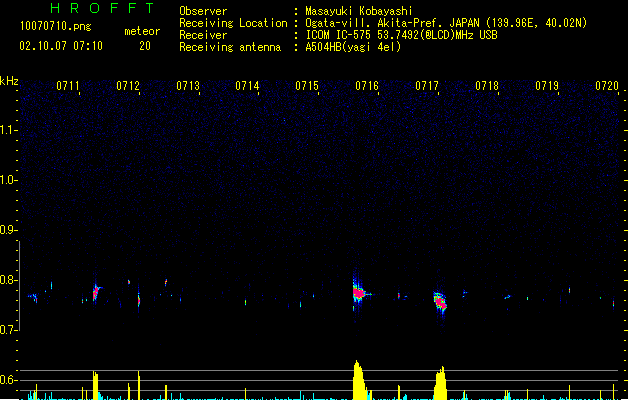
Task: Select the filename 10070710.png
Action: coord(56,26)
